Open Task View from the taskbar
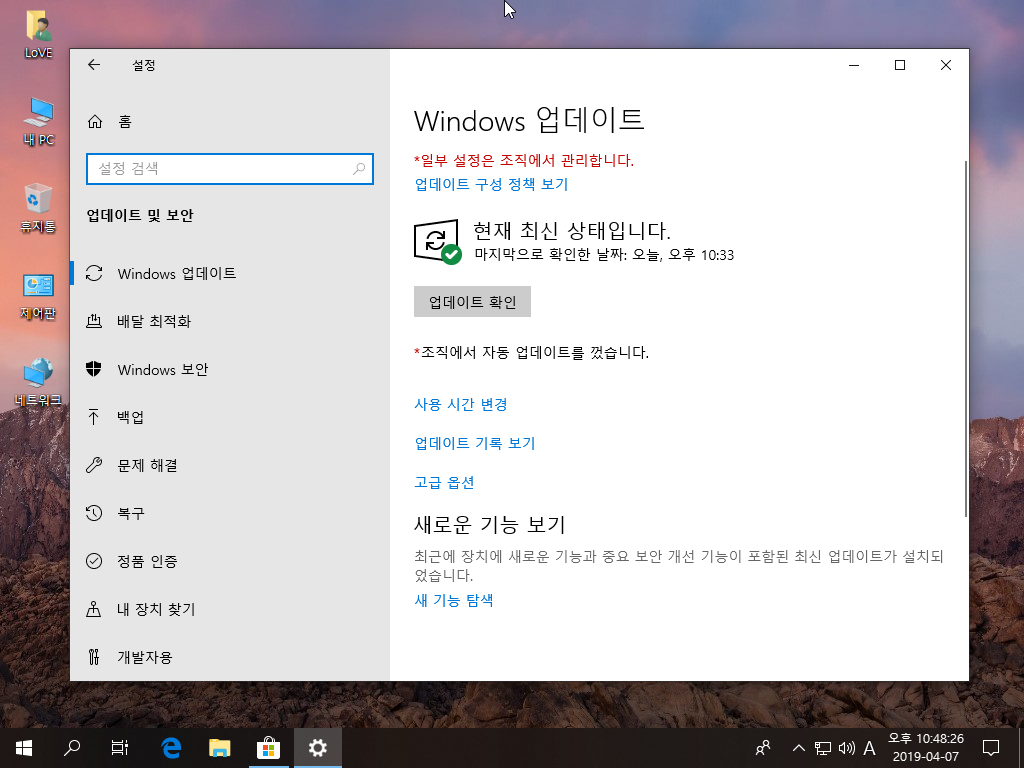The image size is (1024, 768). point(120,748)
